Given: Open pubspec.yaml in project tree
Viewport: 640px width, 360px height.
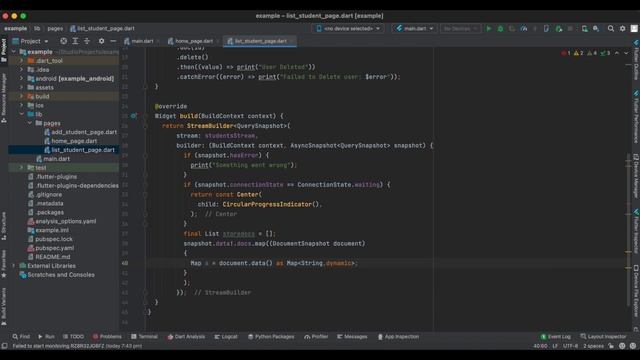Looking at the screenshot, I should click(51, 248).
